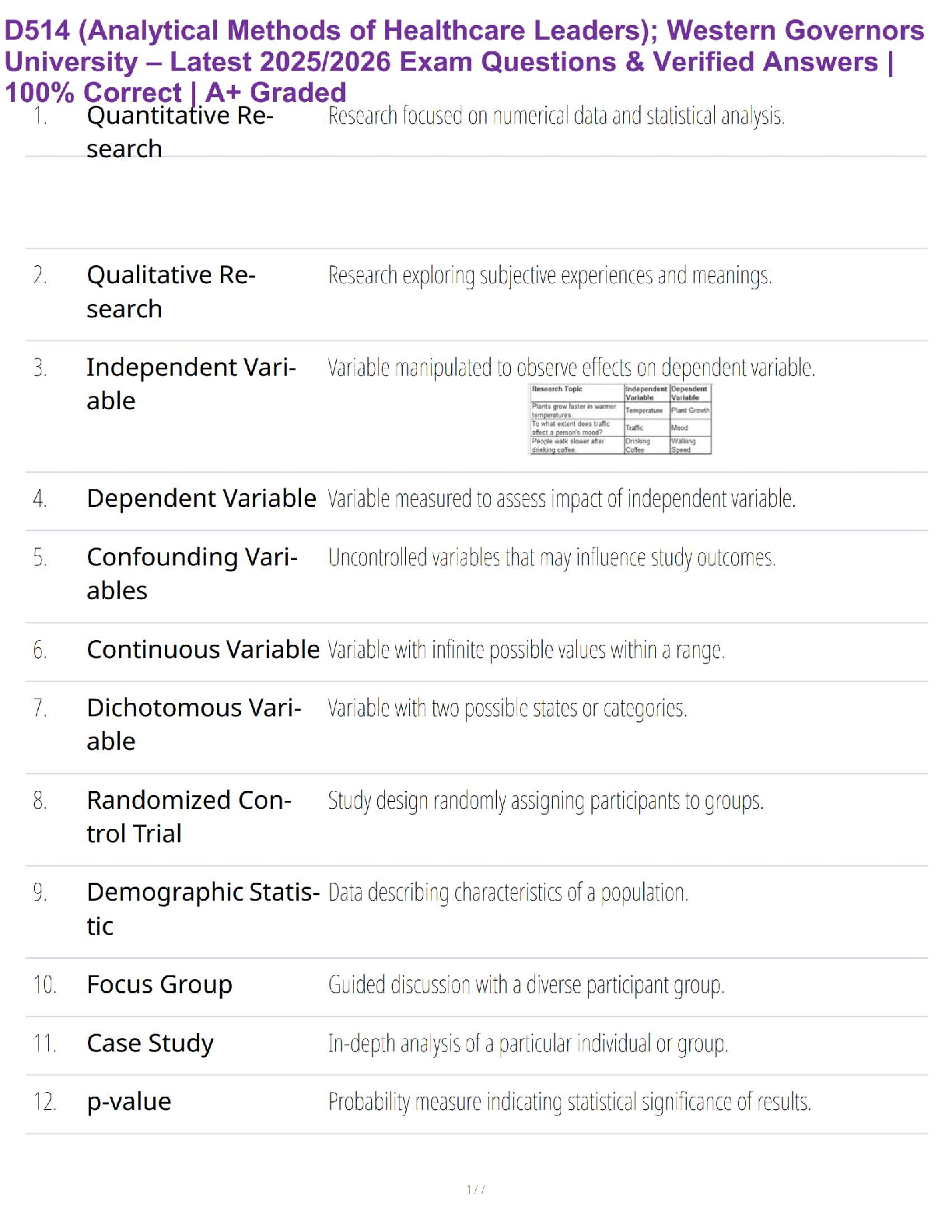
Task: Click the term "Confounding Variables"
Action: [x=191, y=573]
